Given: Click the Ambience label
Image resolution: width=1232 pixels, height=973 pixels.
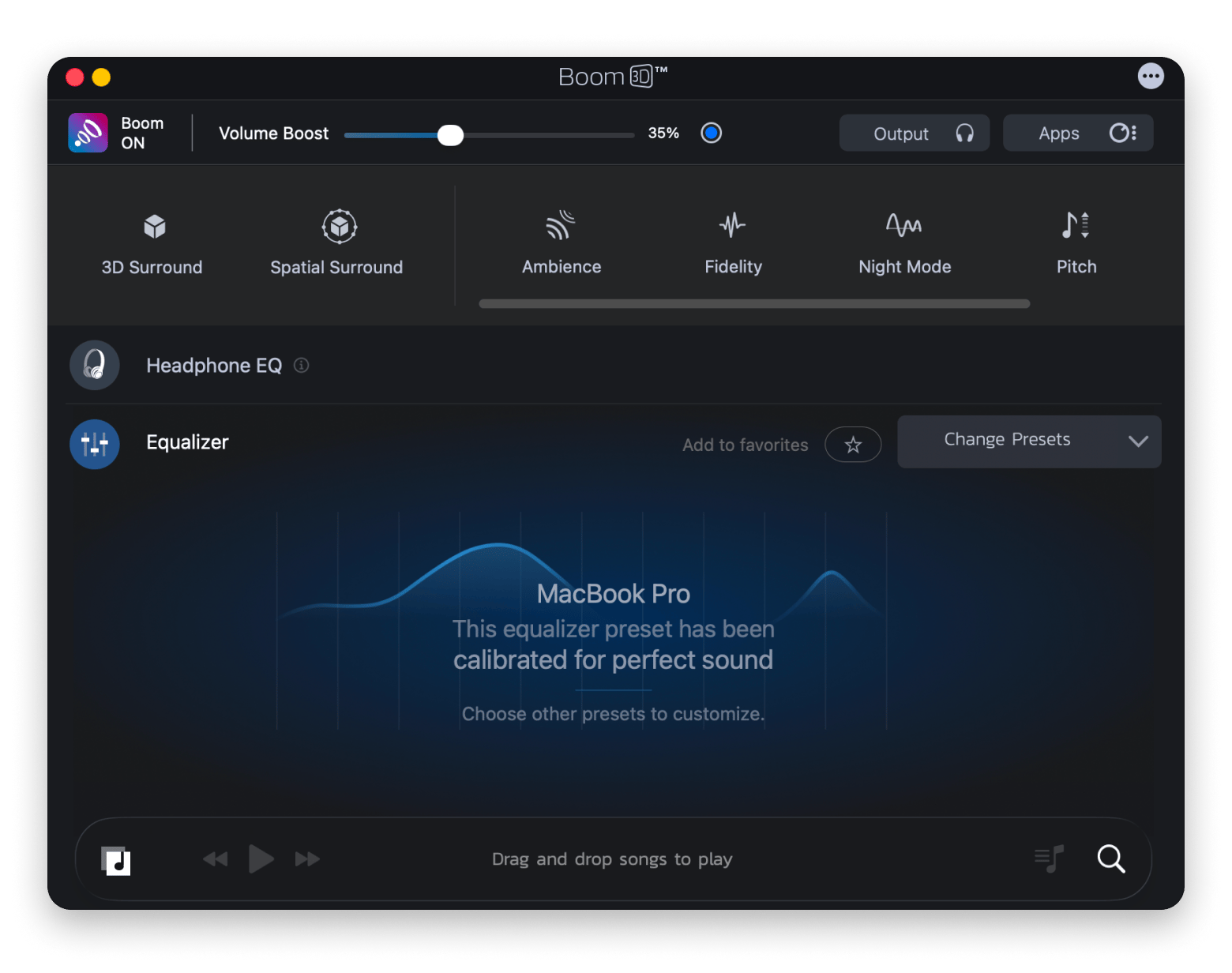Looking at the screenshot, I should tap(562, 267).
